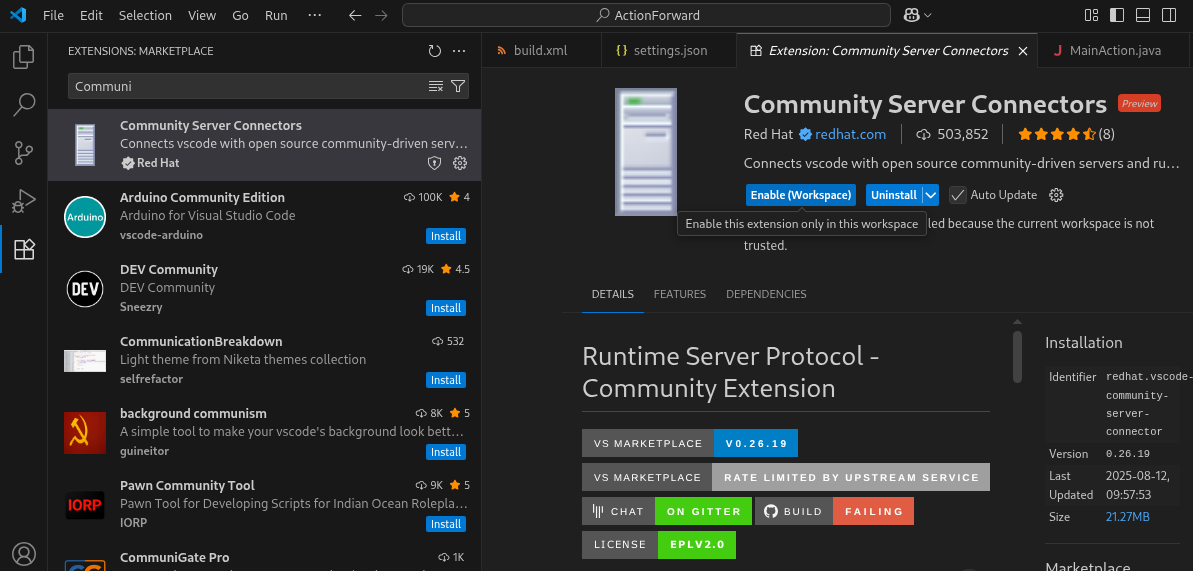Open the Copilot chat icon
The image size is (1193, 571).
pos(912,15)
